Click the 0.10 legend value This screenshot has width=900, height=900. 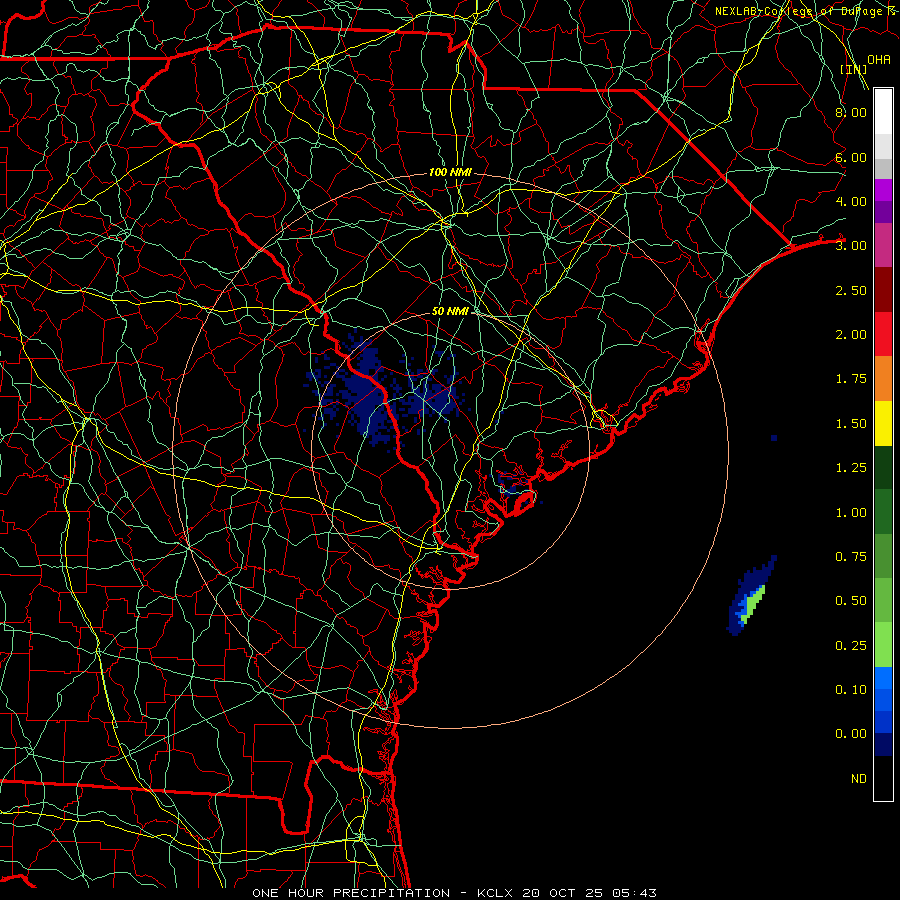851,690
